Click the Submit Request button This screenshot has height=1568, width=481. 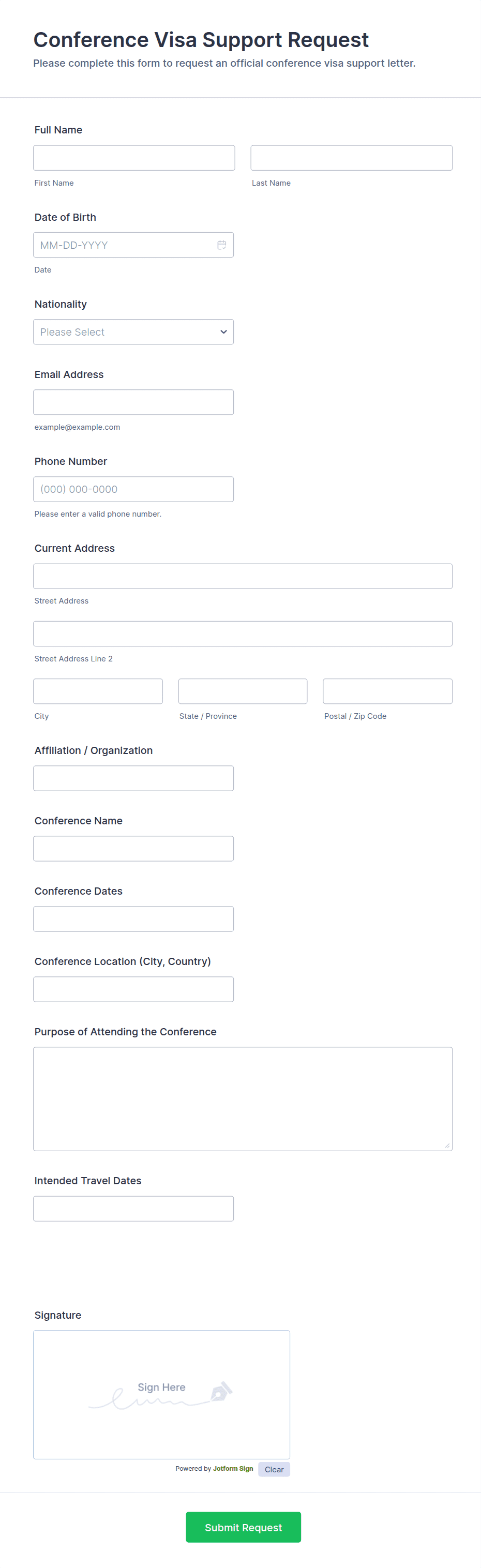244,1527
